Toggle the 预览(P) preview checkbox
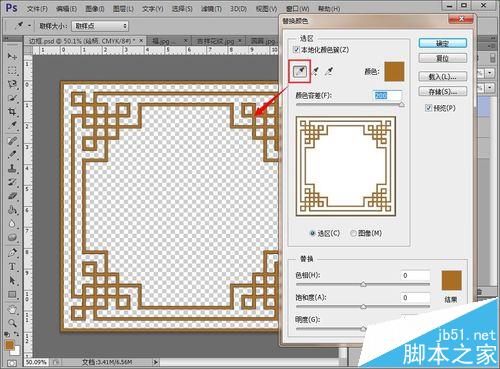Image resolution: width=500 pixels, height=369 pixels. tap(428, 108)
